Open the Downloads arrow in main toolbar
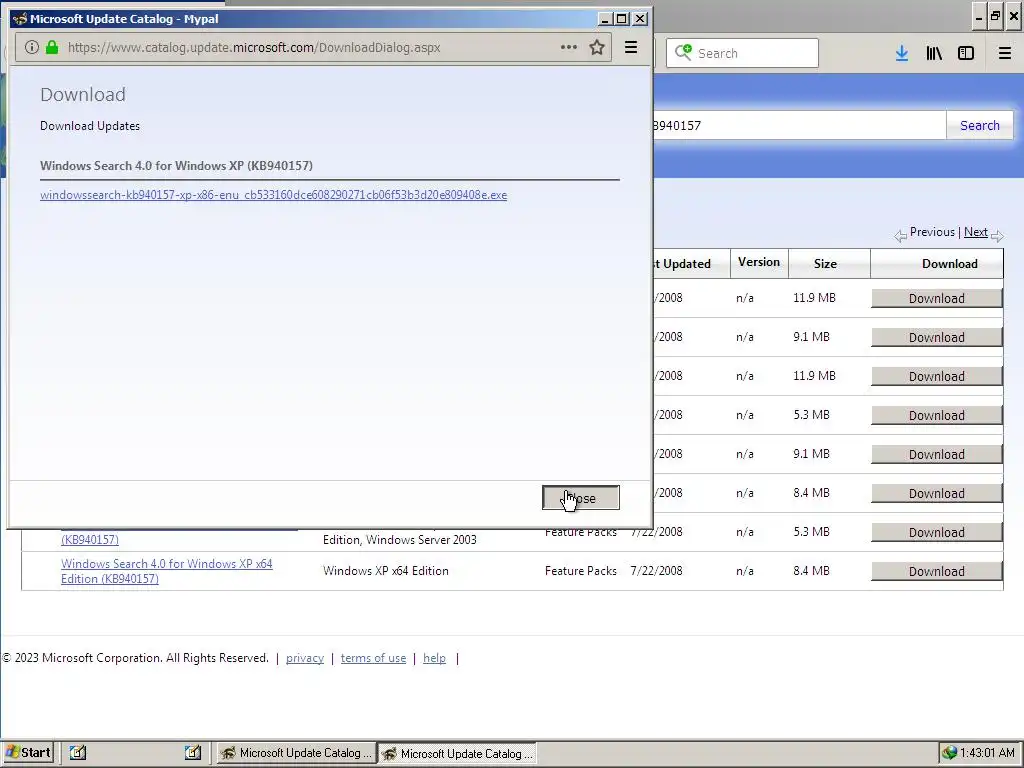This screenshot has height=768, width=1024. (x=901, y=54)
